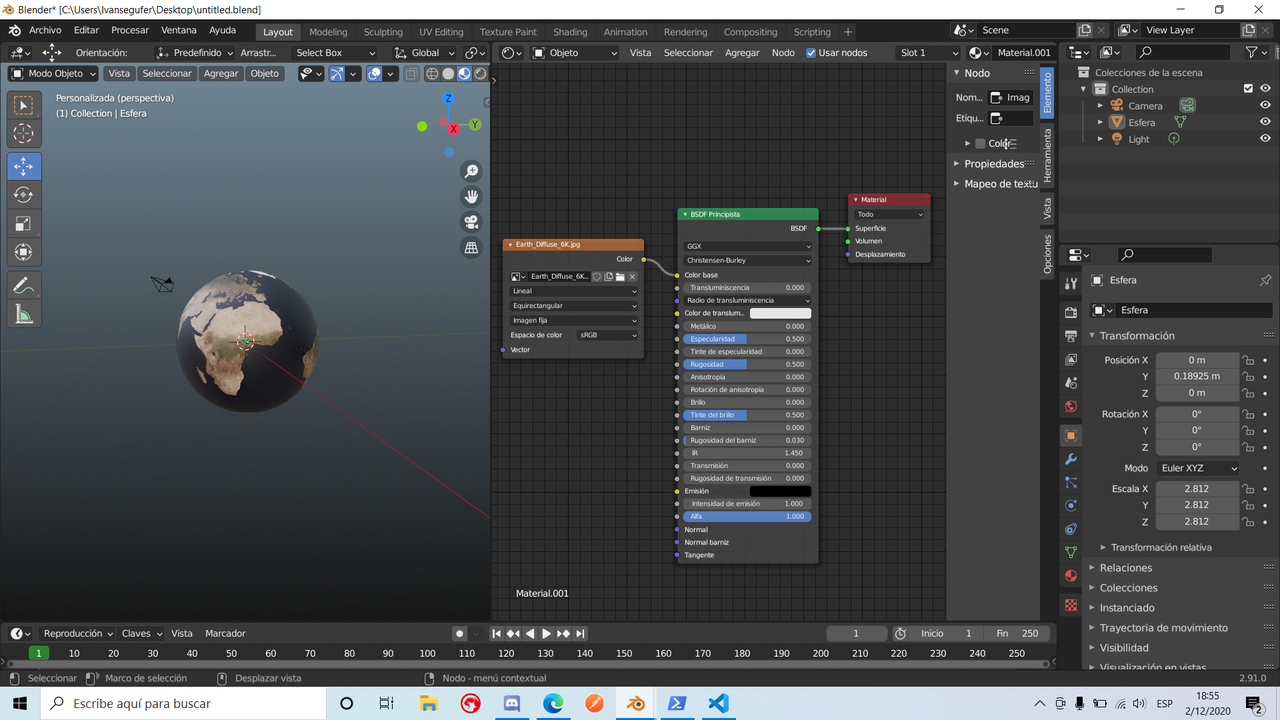Zoom the viewport with the magnifier icon
The image size is (1280, 720).
click(x=471, y=170)
